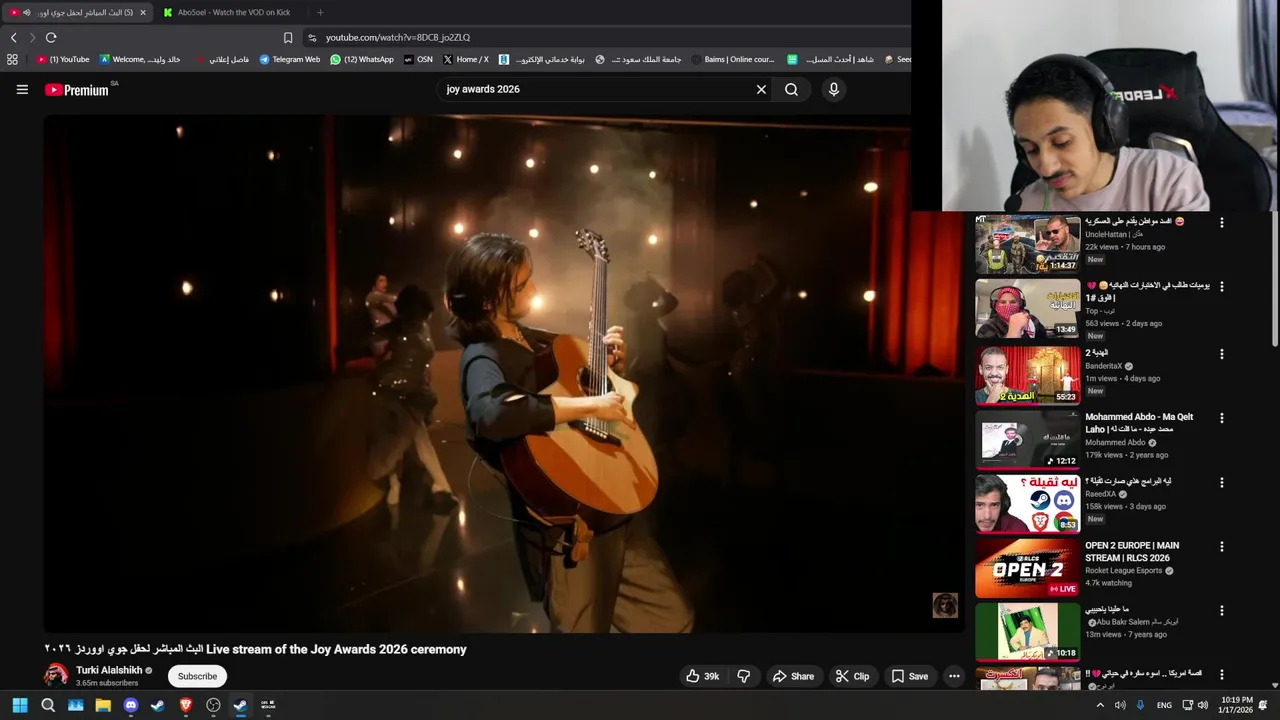Open Mohammed Abdo video options menu
Screen dimensions: 1280x720
click(x=1221, y=418)
